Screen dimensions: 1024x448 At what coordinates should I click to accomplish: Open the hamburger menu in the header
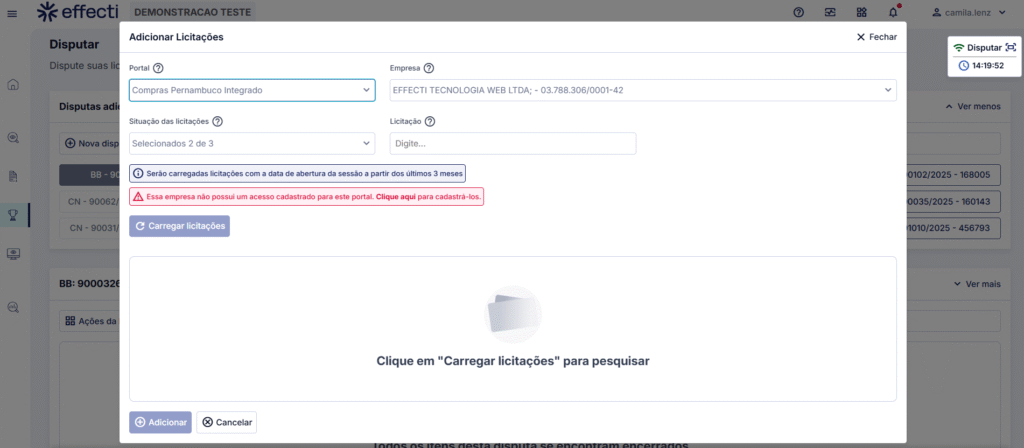tap(12, 12)
